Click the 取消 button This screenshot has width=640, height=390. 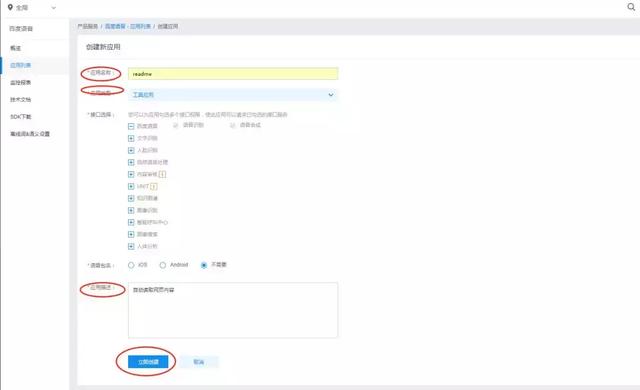(199, 362)
